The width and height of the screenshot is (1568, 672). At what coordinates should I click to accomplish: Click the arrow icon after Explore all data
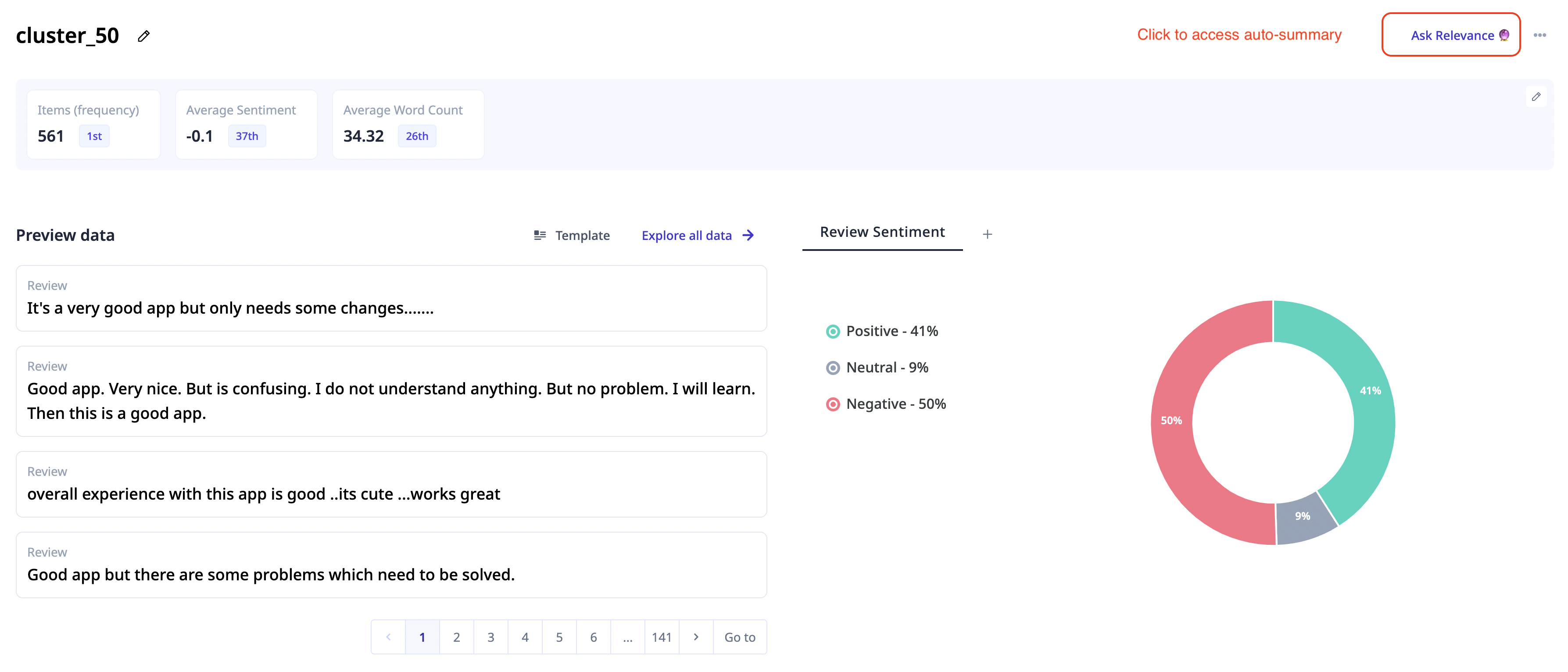point(749,236)
